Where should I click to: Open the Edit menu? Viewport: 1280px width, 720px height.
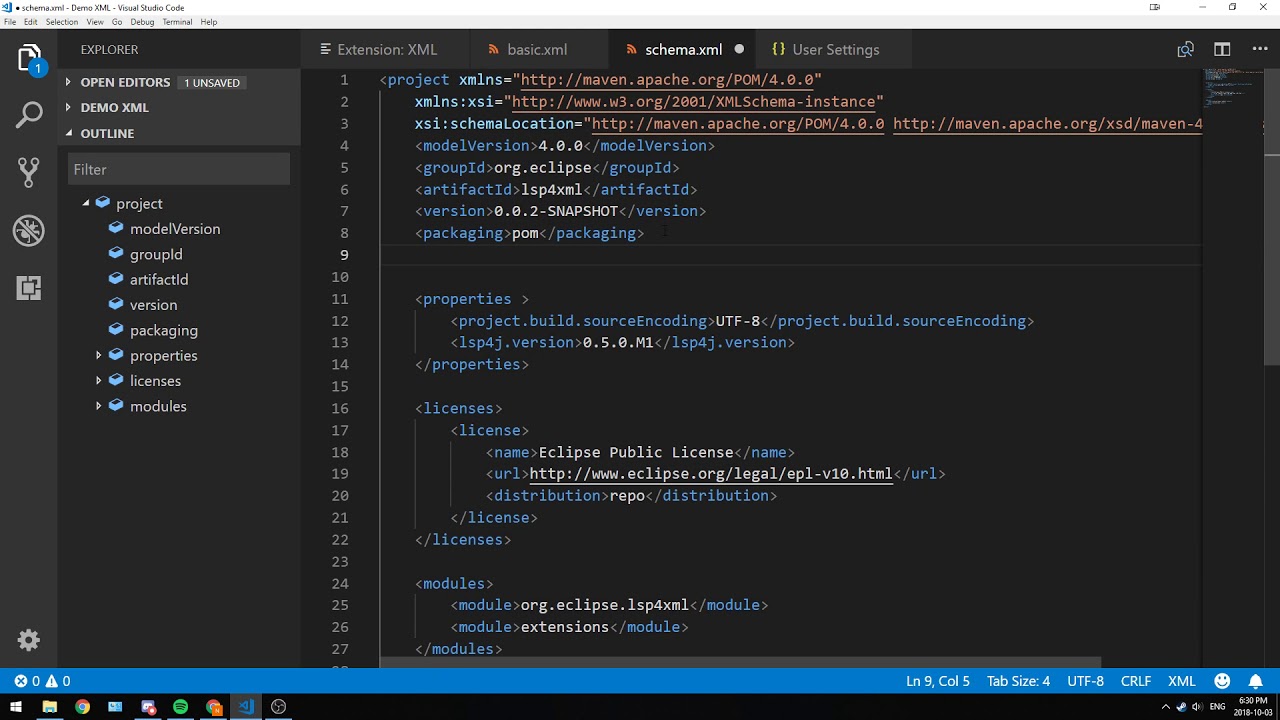coord(31,22)
